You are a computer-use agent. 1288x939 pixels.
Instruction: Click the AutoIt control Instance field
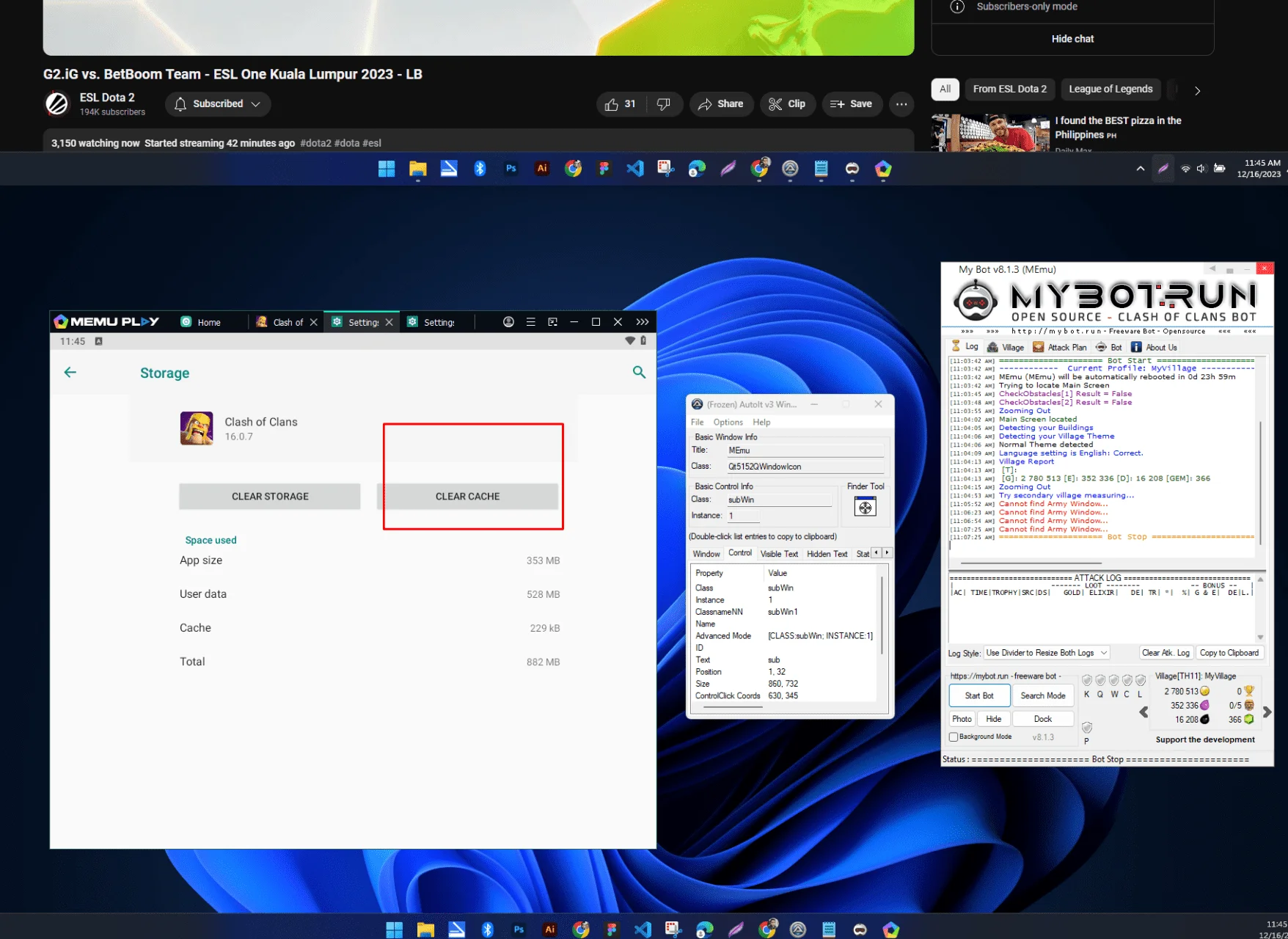[x=744, y=516]
